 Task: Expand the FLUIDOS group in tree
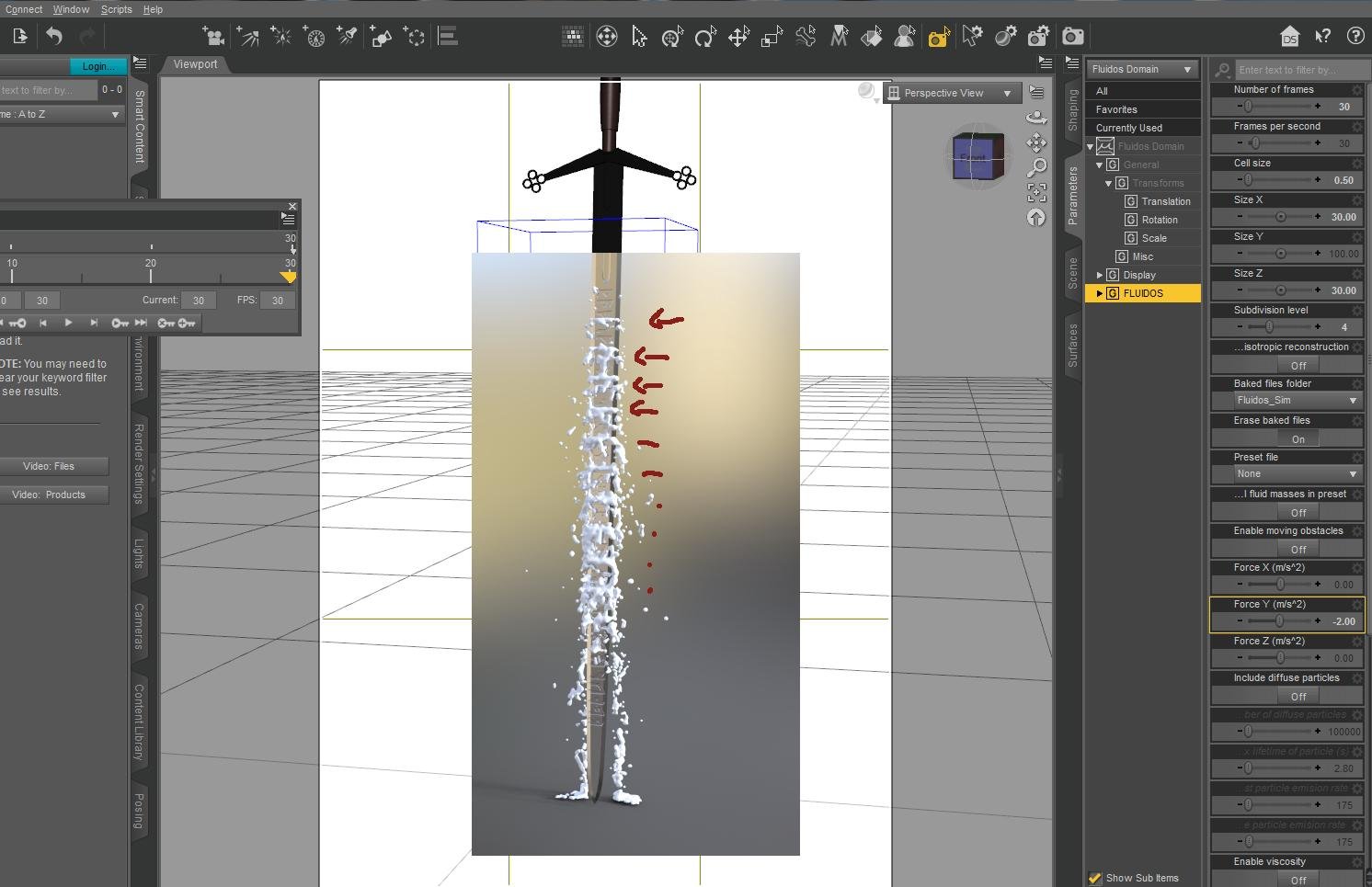(1100, 293)
